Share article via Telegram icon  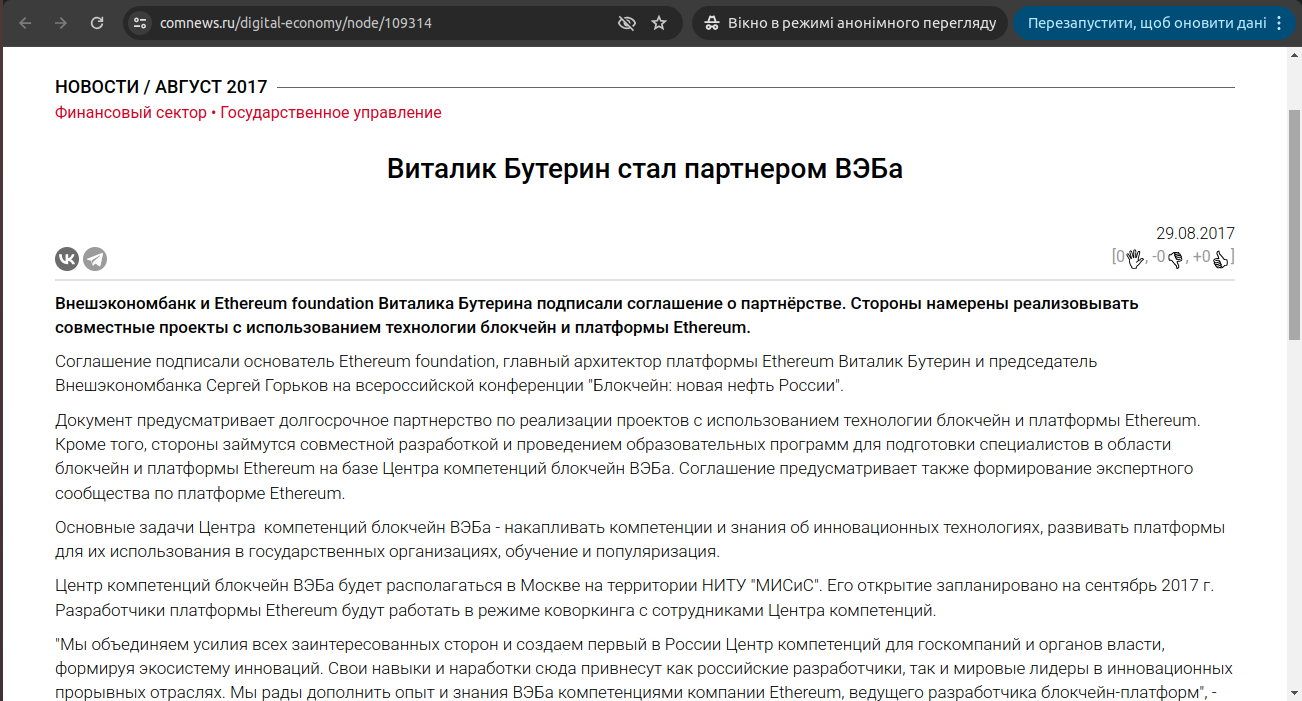(95, 259)
